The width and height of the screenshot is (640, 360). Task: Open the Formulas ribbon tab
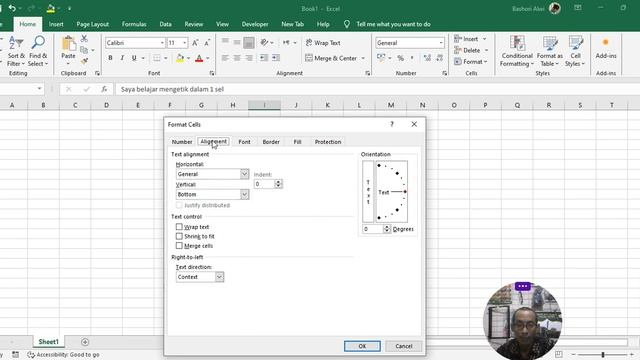[134, 24]
